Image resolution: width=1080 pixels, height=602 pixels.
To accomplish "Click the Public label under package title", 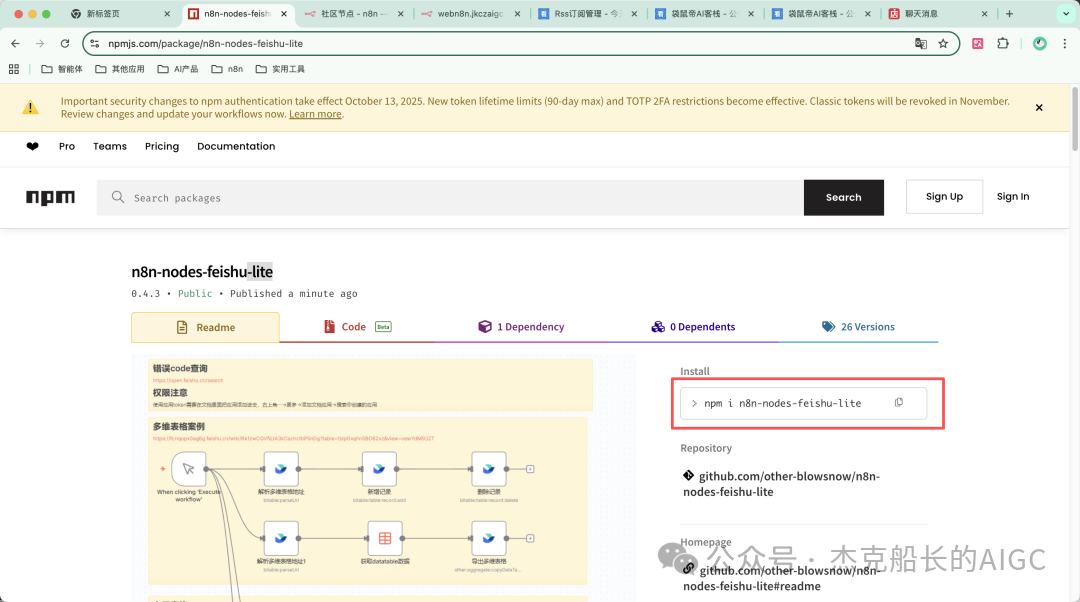I will pyautogui.click(x=195, y=293).
